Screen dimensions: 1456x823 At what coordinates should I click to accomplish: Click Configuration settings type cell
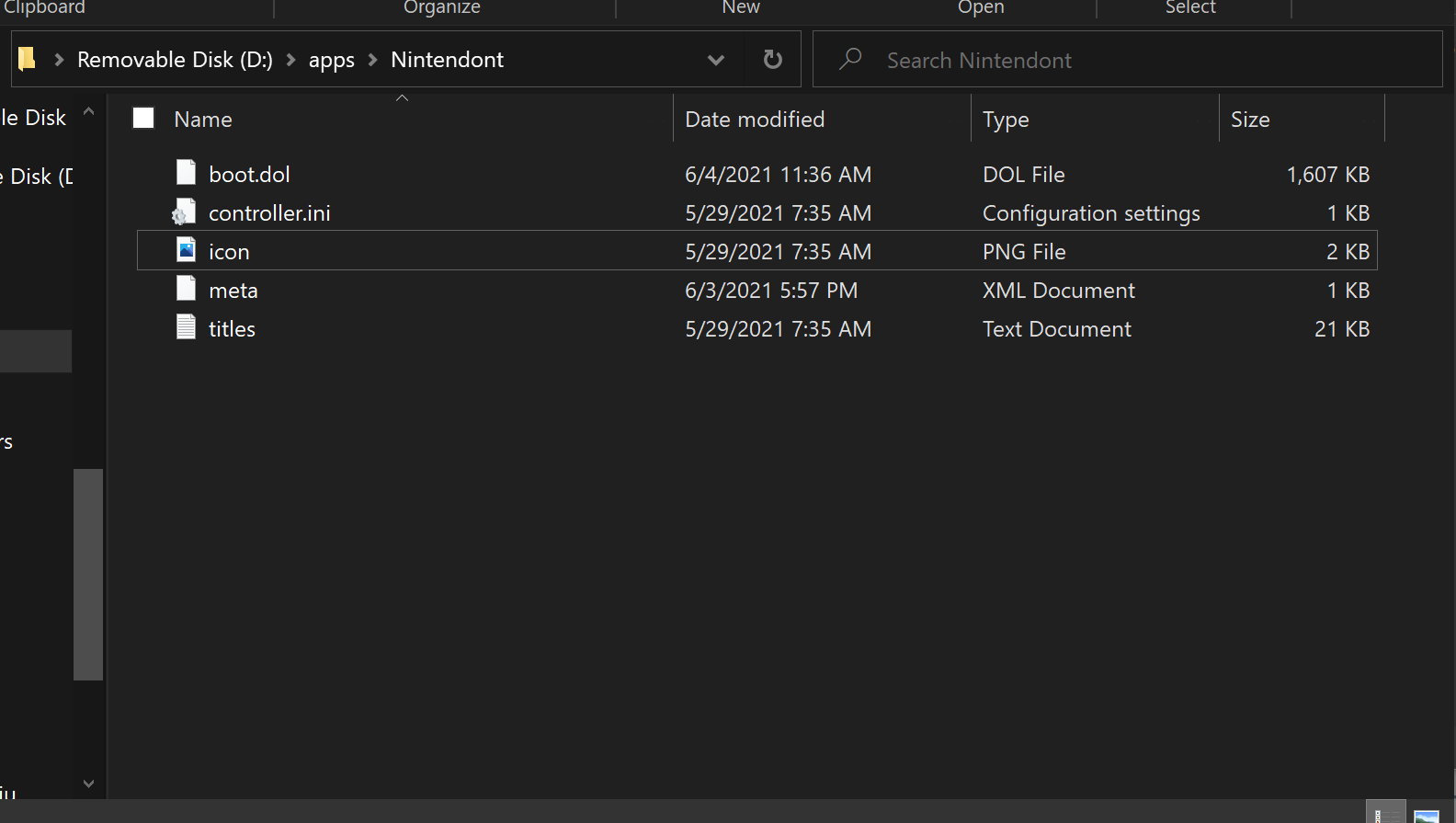1091,212
